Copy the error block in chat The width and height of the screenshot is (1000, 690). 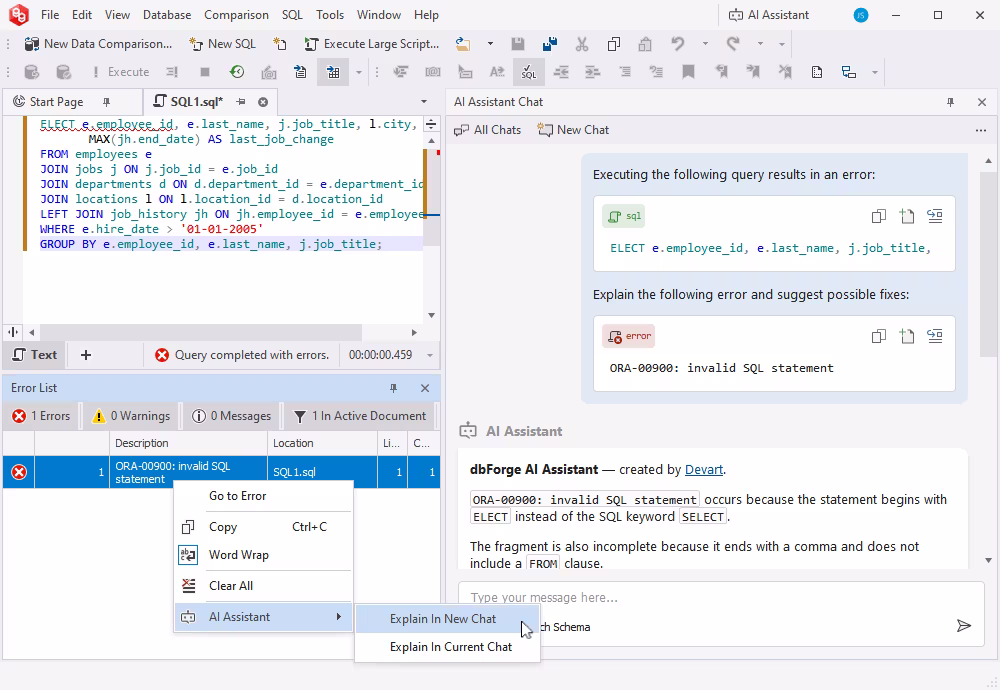tap(879, 336)
